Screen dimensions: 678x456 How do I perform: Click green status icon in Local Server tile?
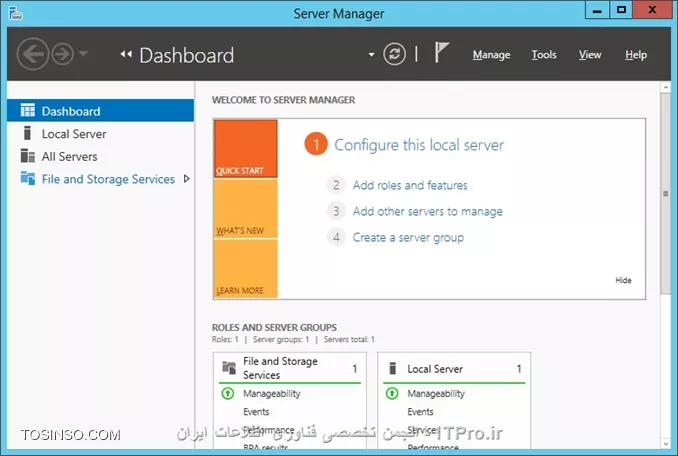[392, 393]
